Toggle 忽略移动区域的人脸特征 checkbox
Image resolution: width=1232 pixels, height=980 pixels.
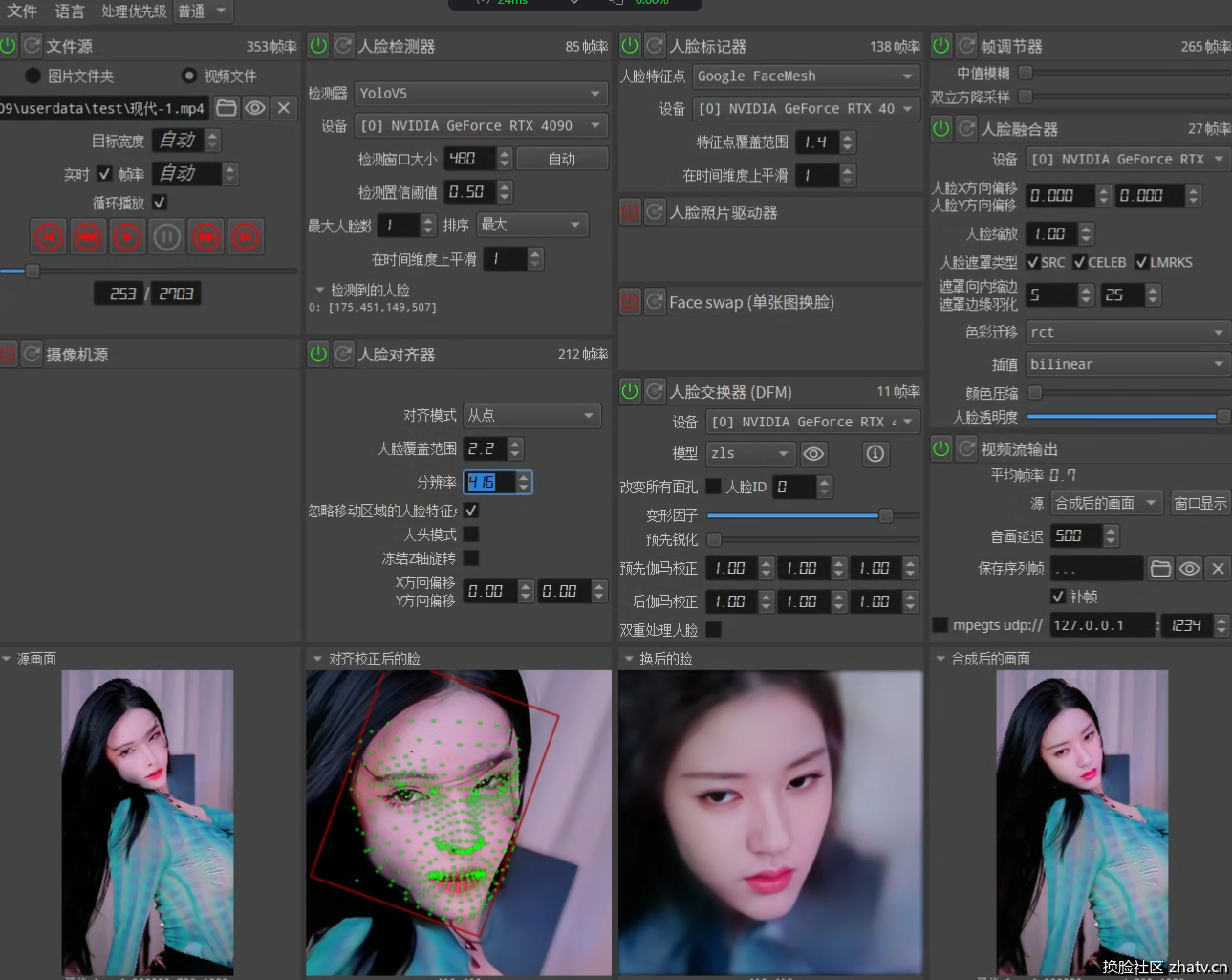pos(471,511)
